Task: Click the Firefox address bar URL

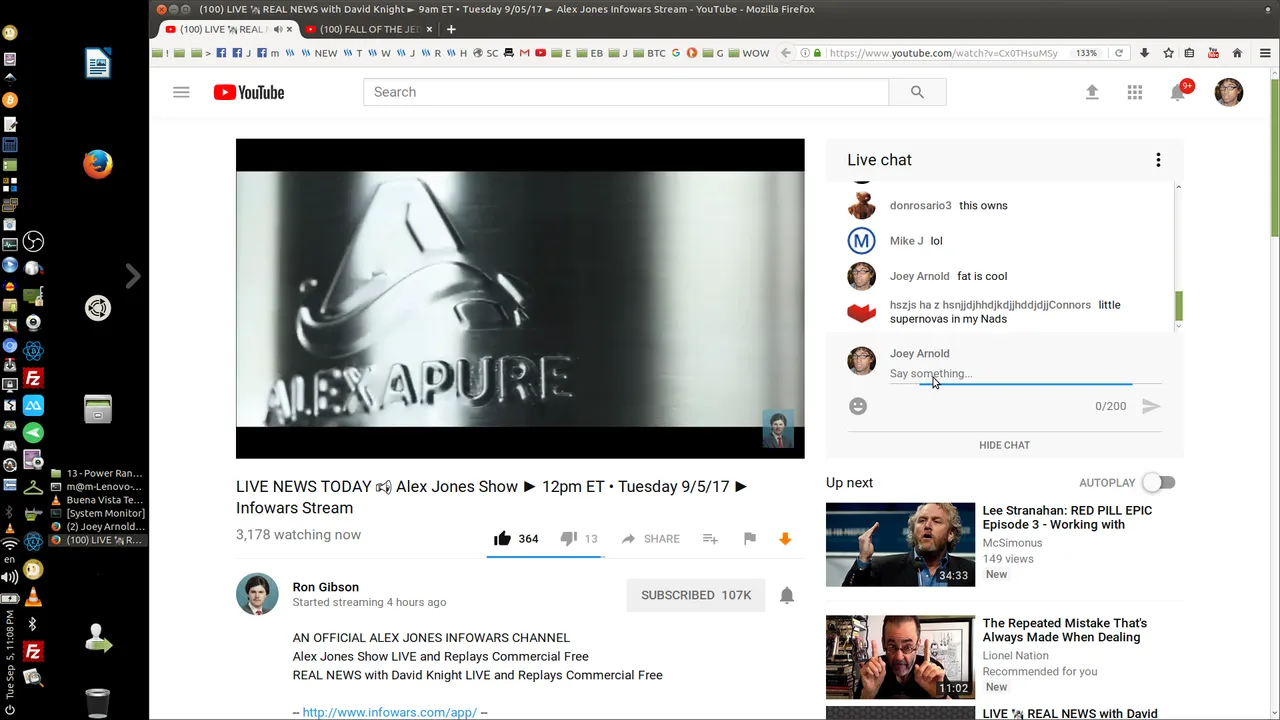Action: (943, 53)
